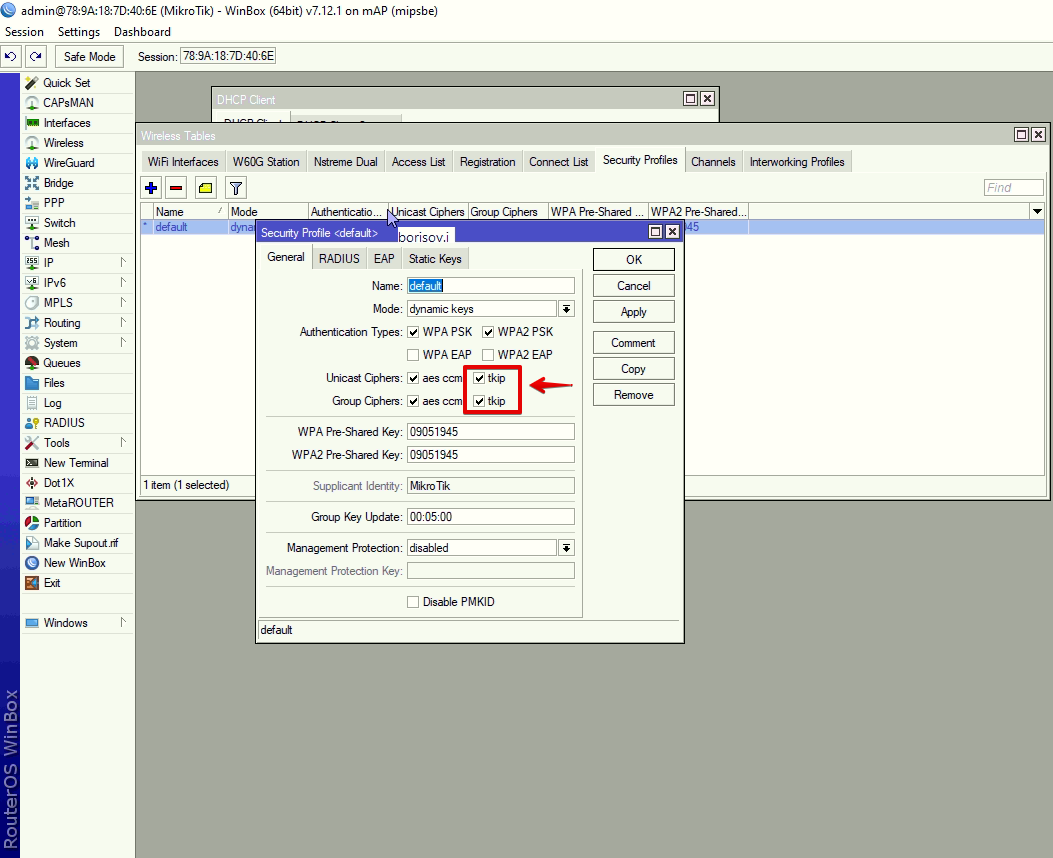Click the yellow Comment icon in toolbar
Viewport: 1053px width, 858px height.
click(x=205, y=187)
